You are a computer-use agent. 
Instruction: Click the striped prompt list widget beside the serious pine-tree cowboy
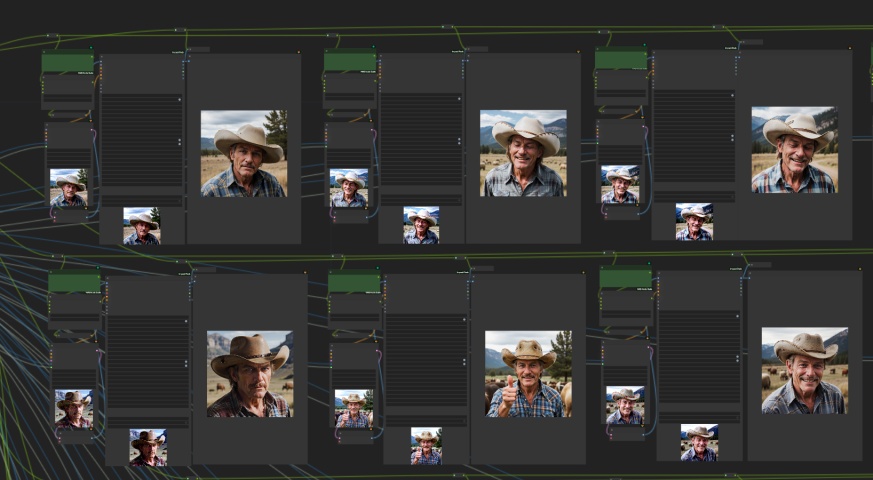(142, 140)
